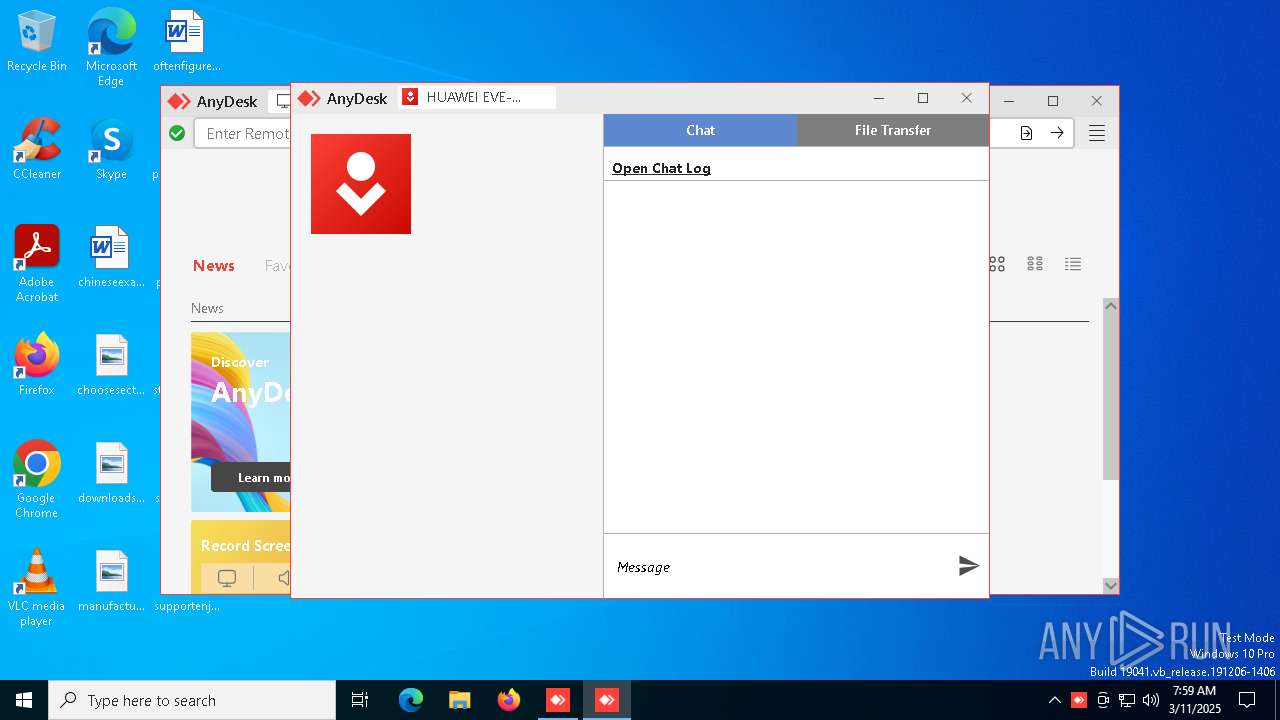1280x720 pixels.
Task: Open Edge from the taskbar
Action: pyautogui.click(x=411, y=700)
